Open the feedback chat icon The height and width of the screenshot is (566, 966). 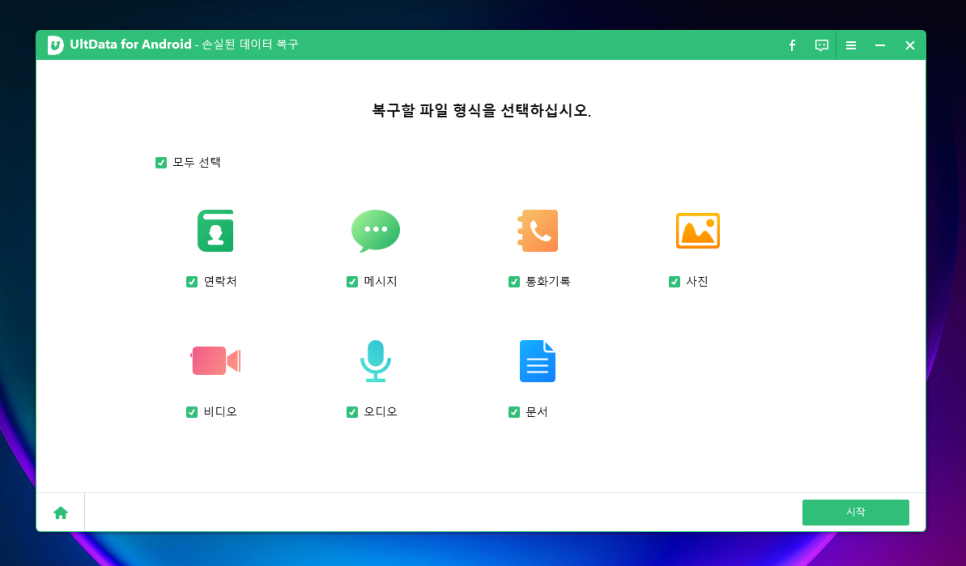click(x=821, y=45)
